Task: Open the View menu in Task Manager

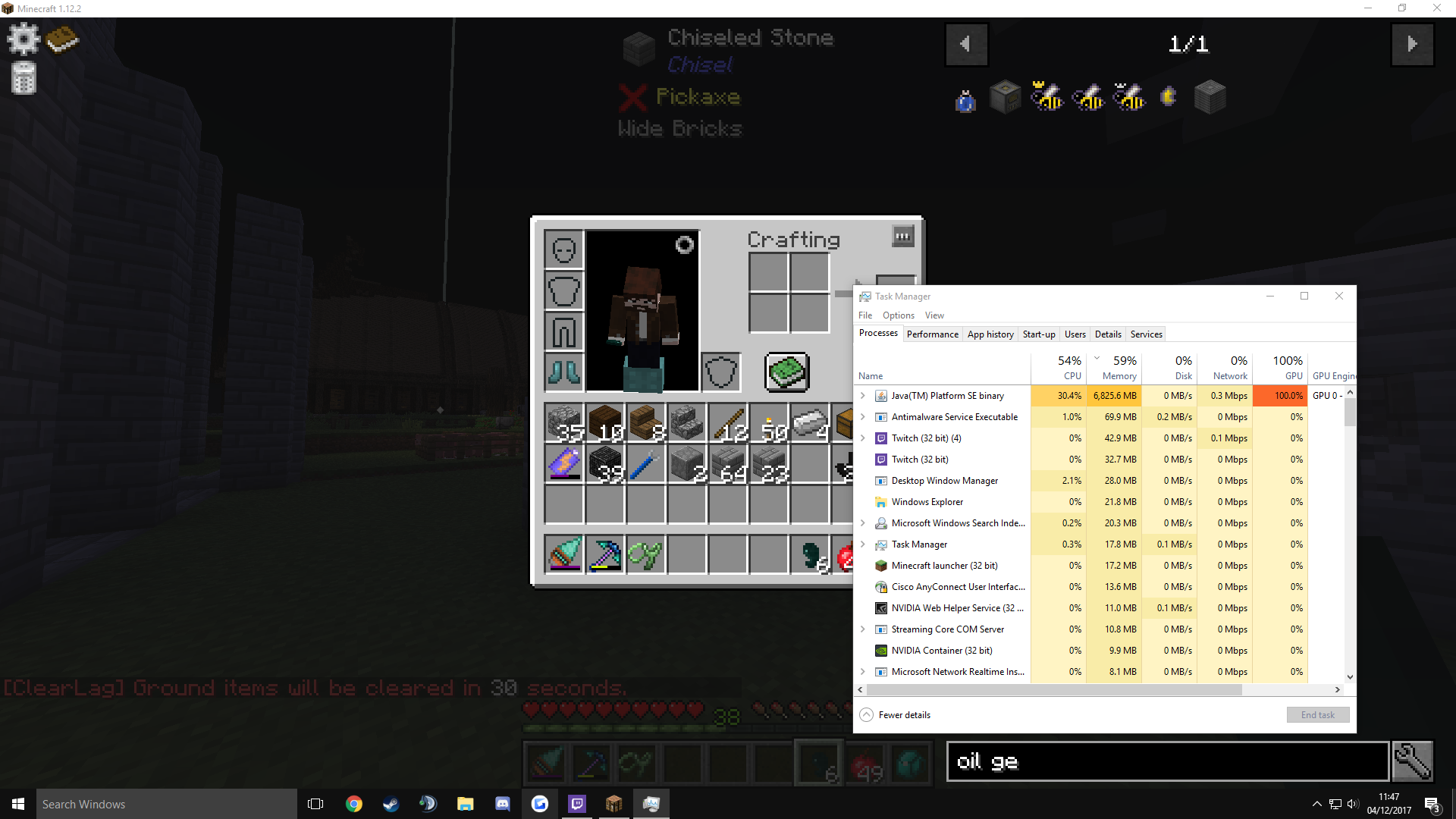Action: (934, 315)
